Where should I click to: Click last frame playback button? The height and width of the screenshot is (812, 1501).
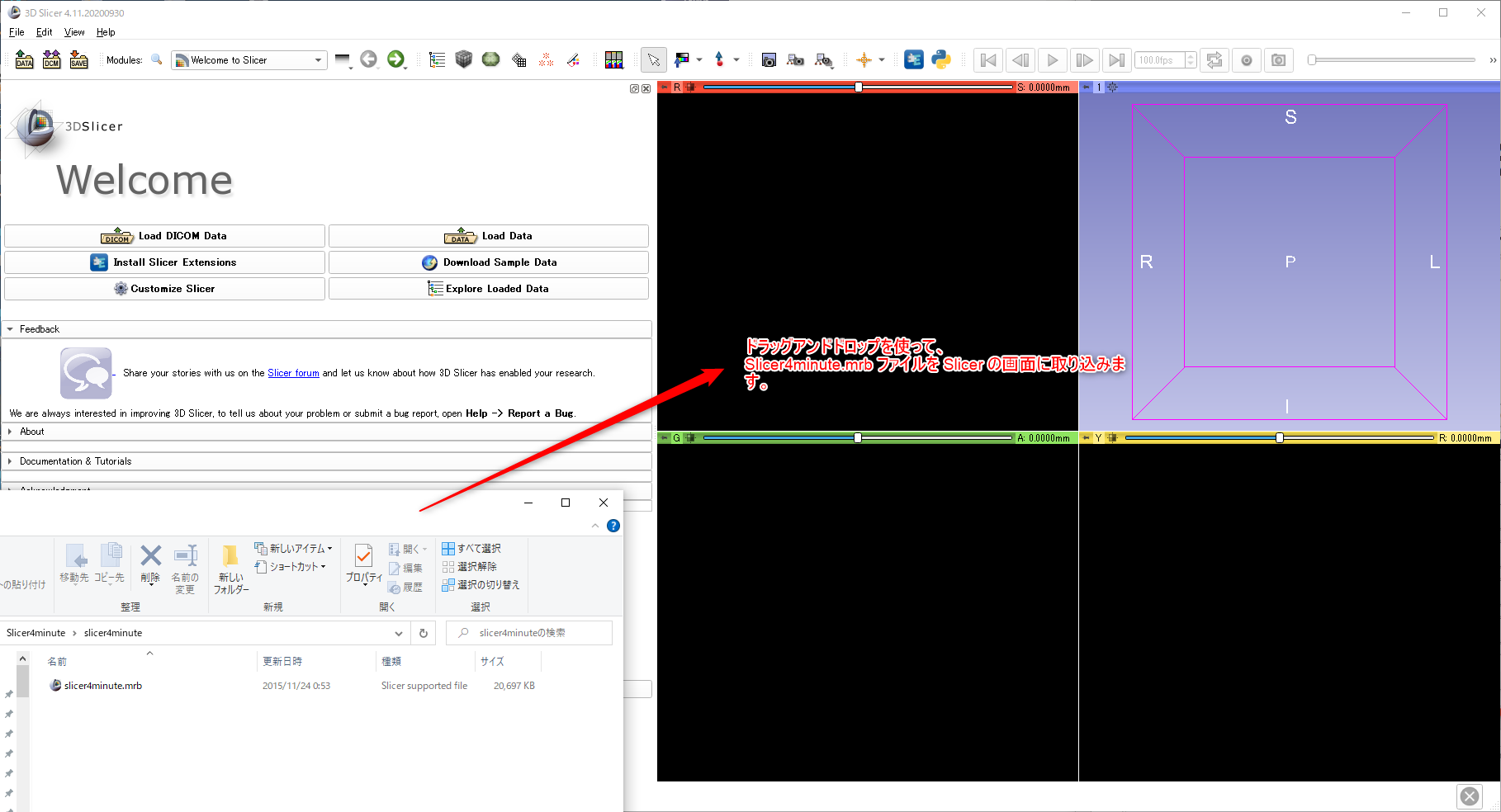(x=1116, y=59)
